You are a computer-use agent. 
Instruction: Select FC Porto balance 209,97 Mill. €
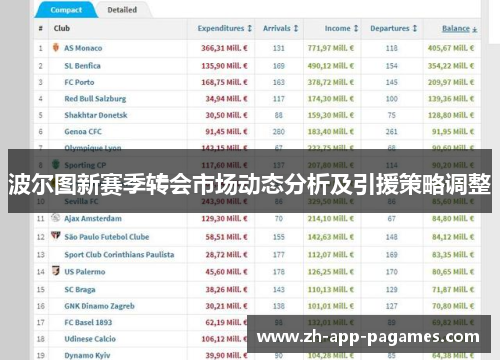click(451, 82)
